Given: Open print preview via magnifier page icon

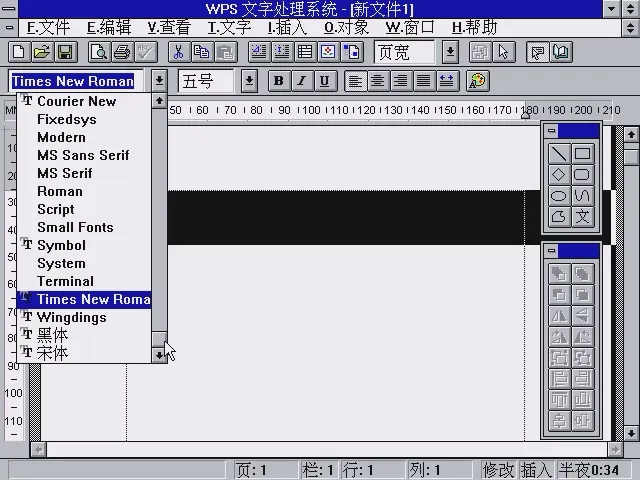Looking at the screenshot, I should tap(99, 52).
